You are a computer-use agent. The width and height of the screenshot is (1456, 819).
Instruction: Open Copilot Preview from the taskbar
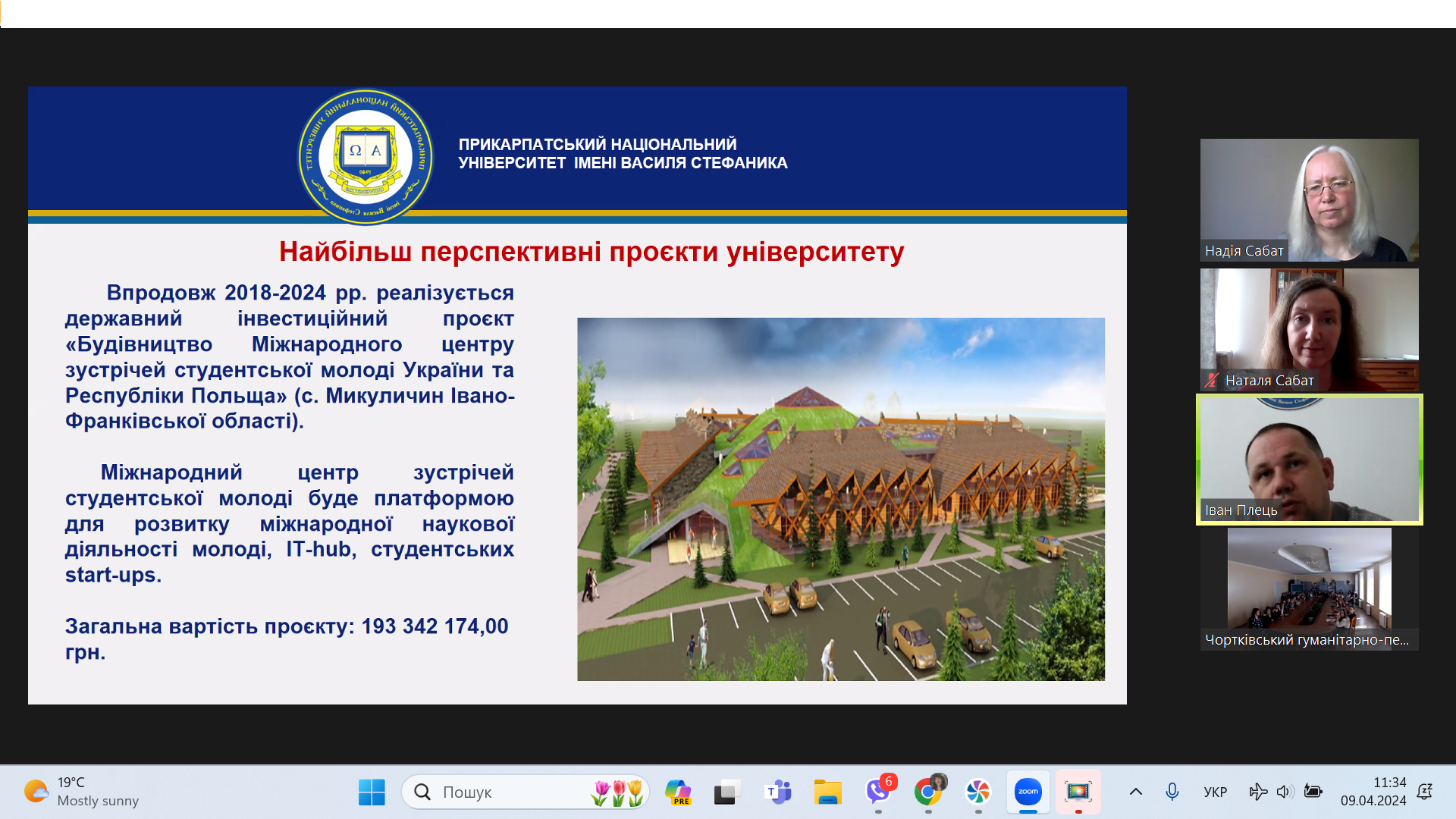pos(677,792)
